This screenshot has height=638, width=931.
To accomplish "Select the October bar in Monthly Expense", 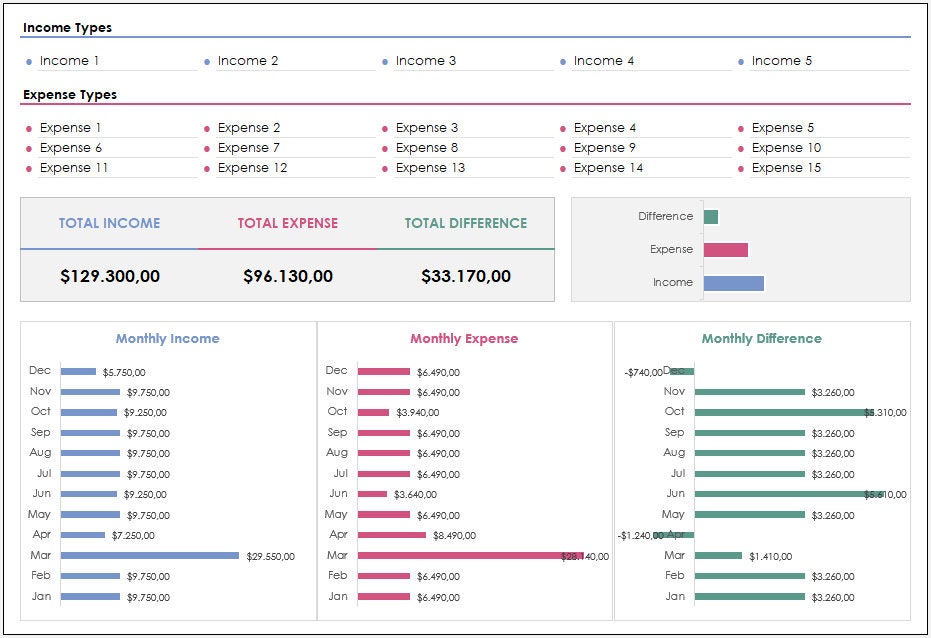I will pyautogui.click(x=373, y=412).
